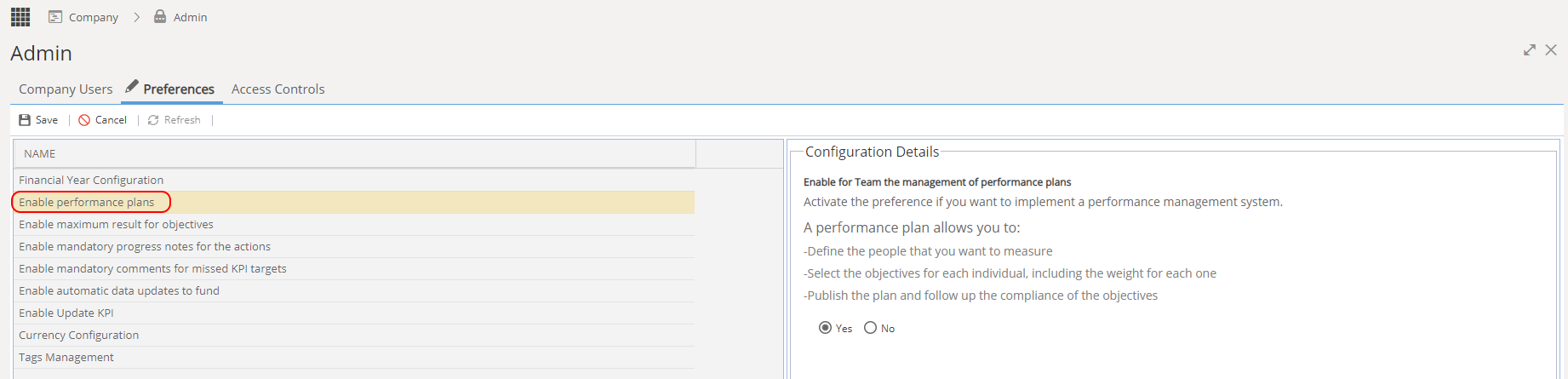Click the Cancel prohibition icon
Image resolution: width=1568 pixels, height=379 pixels.
click(x=84, y=120)
